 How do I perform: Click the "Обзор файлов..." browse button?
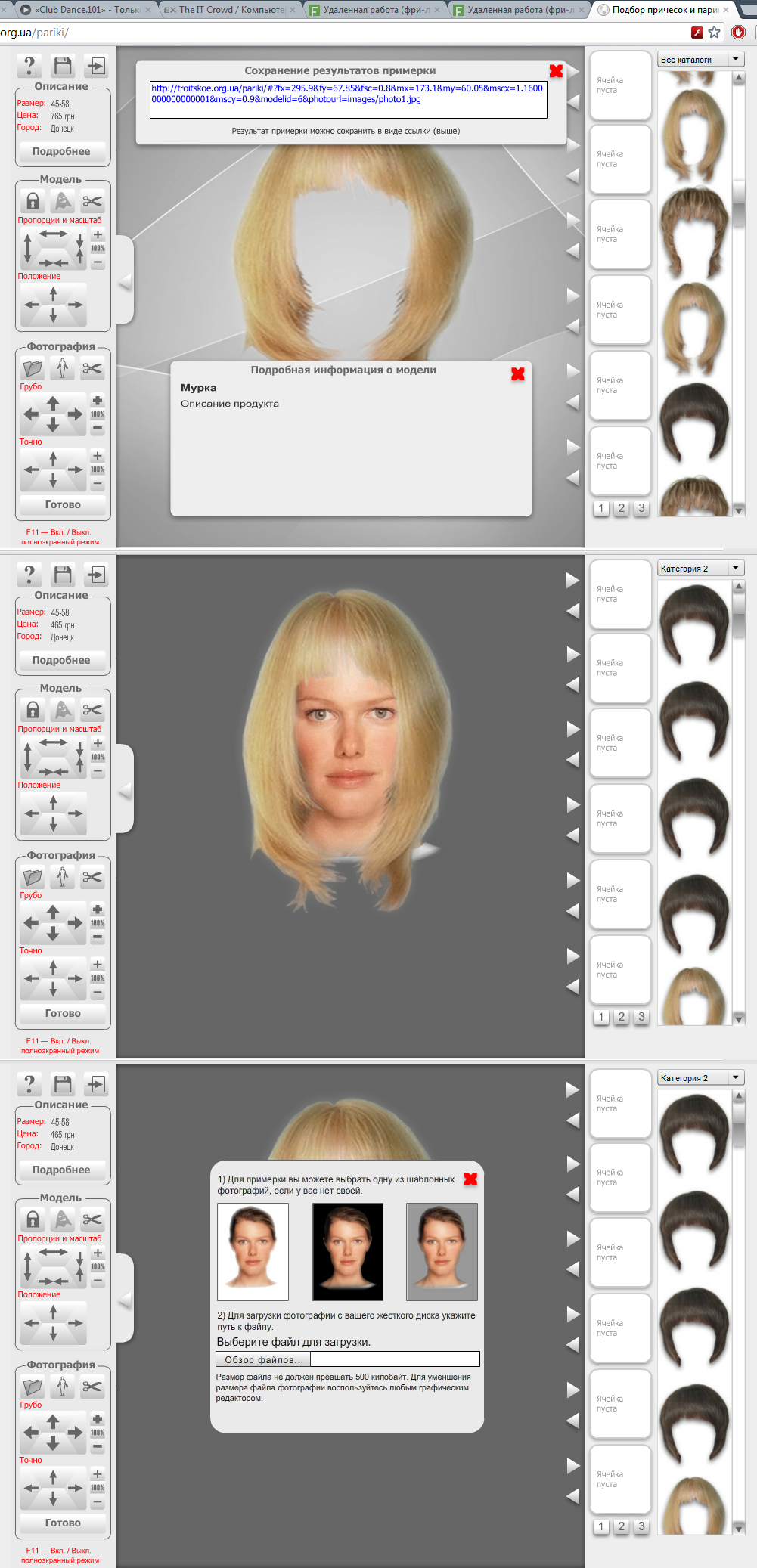[x=263, y=1359]
